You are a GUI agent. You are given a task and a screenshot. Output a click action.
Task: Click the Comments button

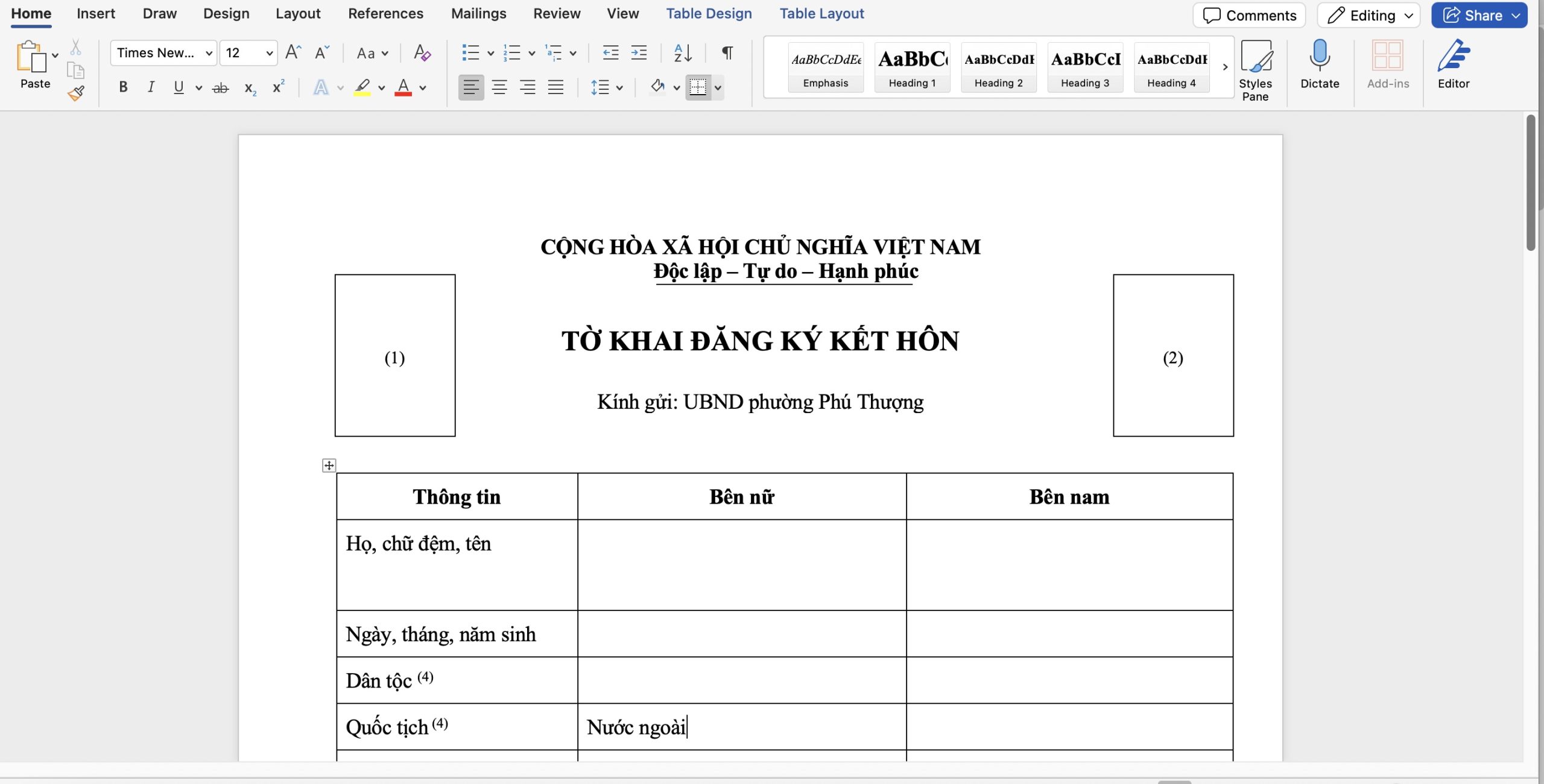(x=1249, y=15)
